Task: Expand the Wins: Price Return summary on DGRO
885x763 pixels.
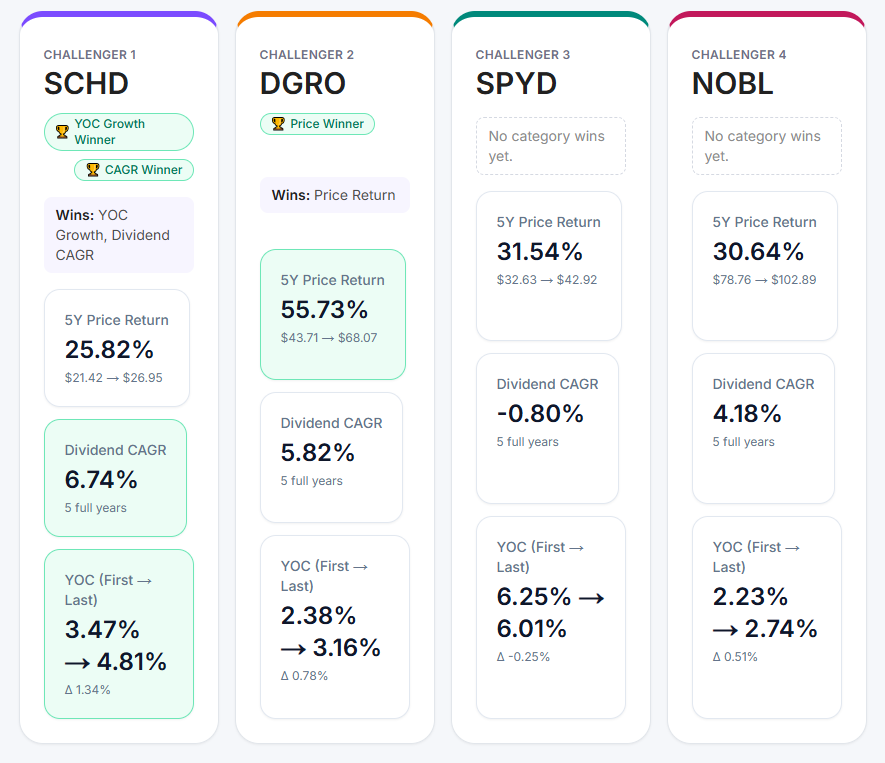Action: (334, 195)
